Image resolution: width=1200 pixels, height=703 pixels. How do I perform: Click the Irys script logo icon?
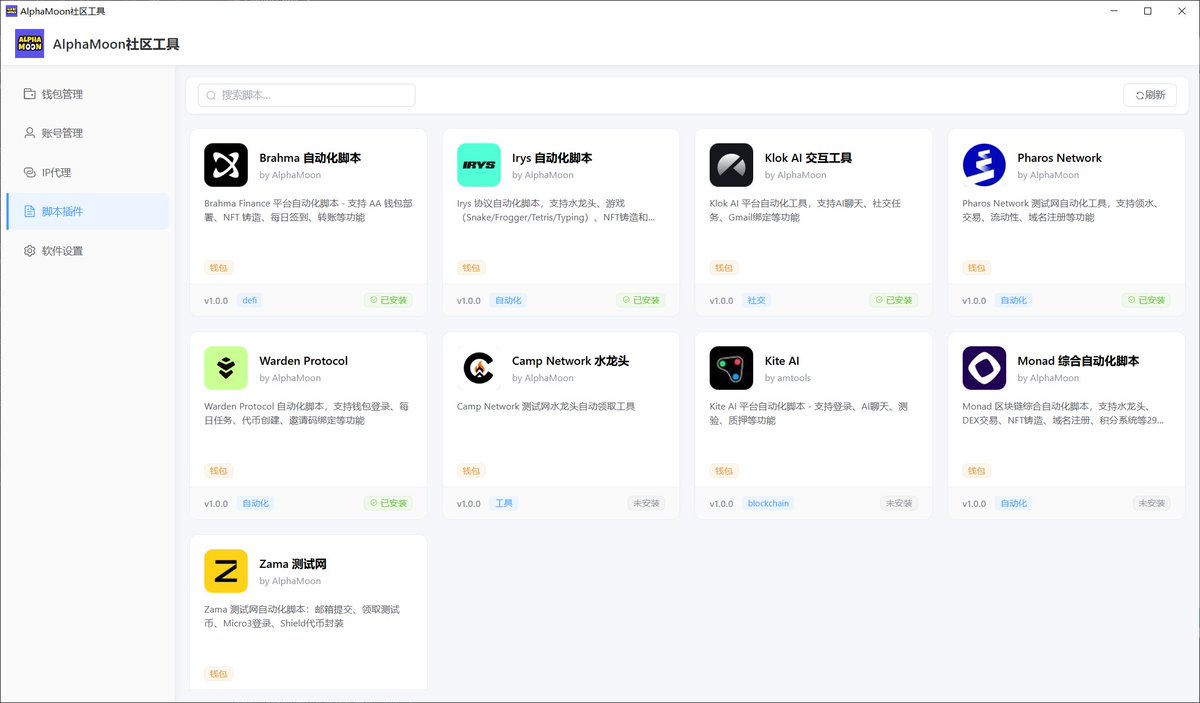coord(479,165)
